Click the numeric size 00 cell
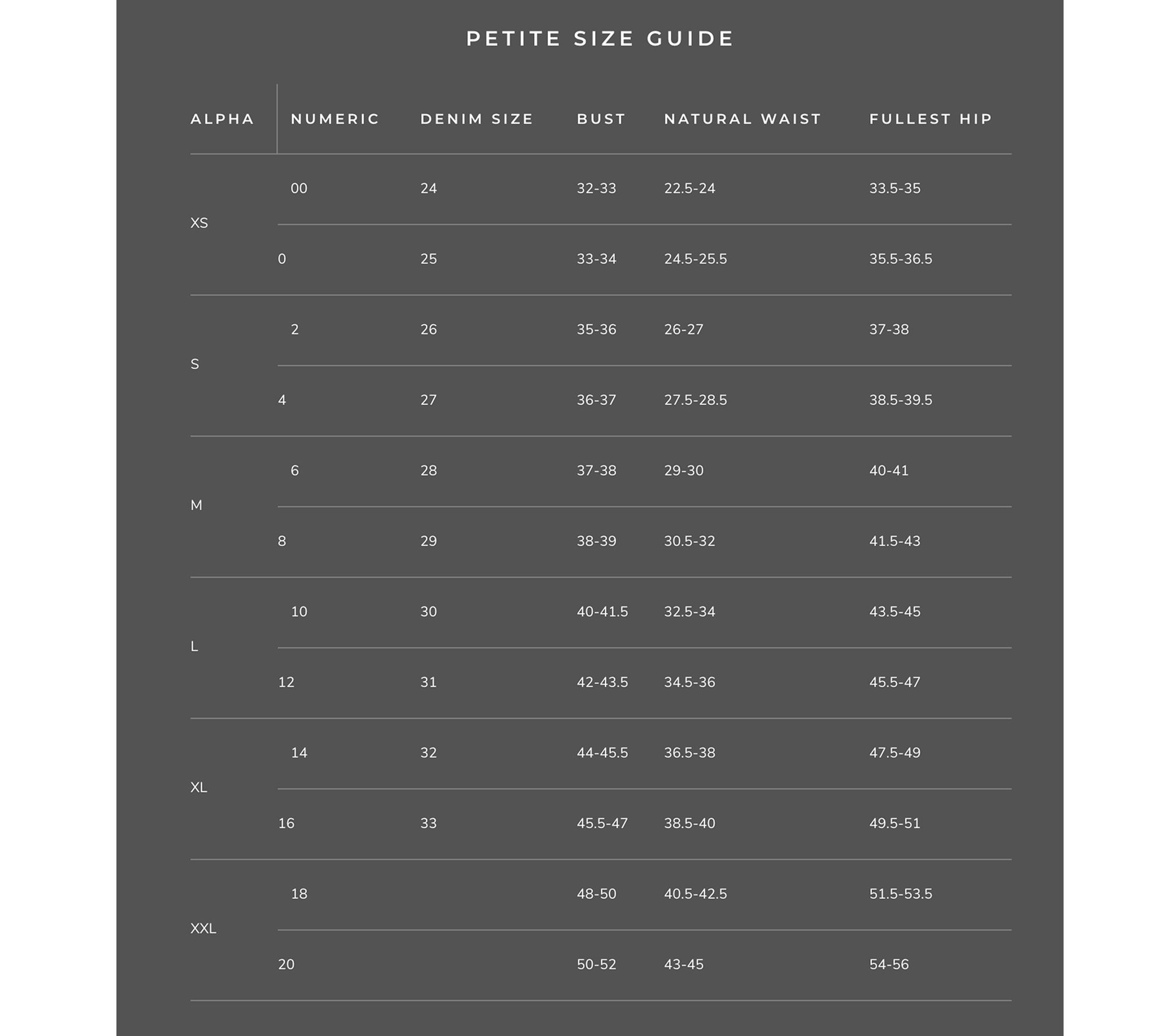Screen dimensions: 1165x1036 click(x=299, y=188)
